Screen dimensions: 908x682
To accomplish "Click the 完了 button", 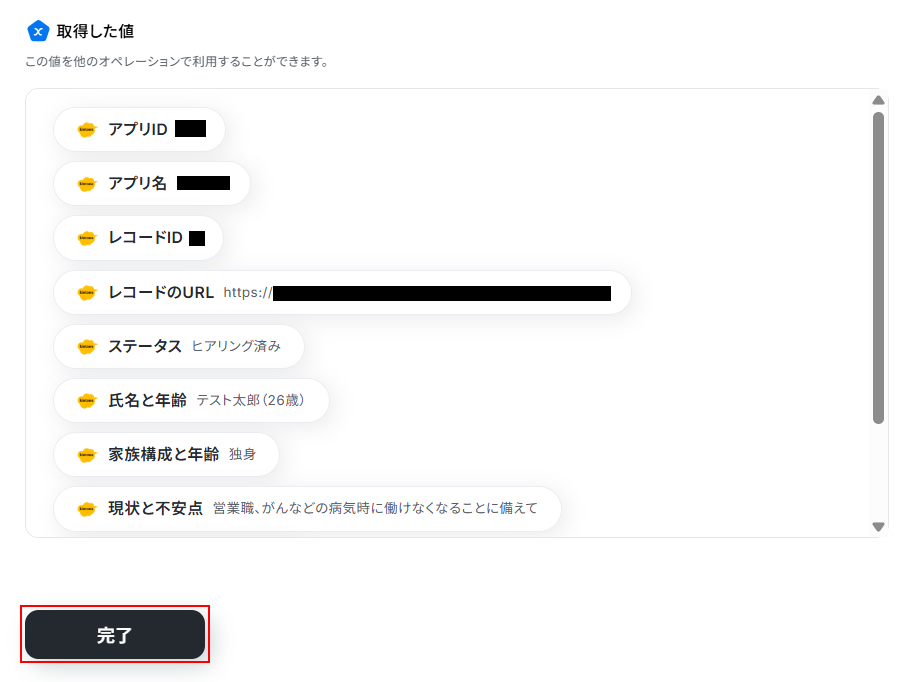I will (x=115, y=635).
